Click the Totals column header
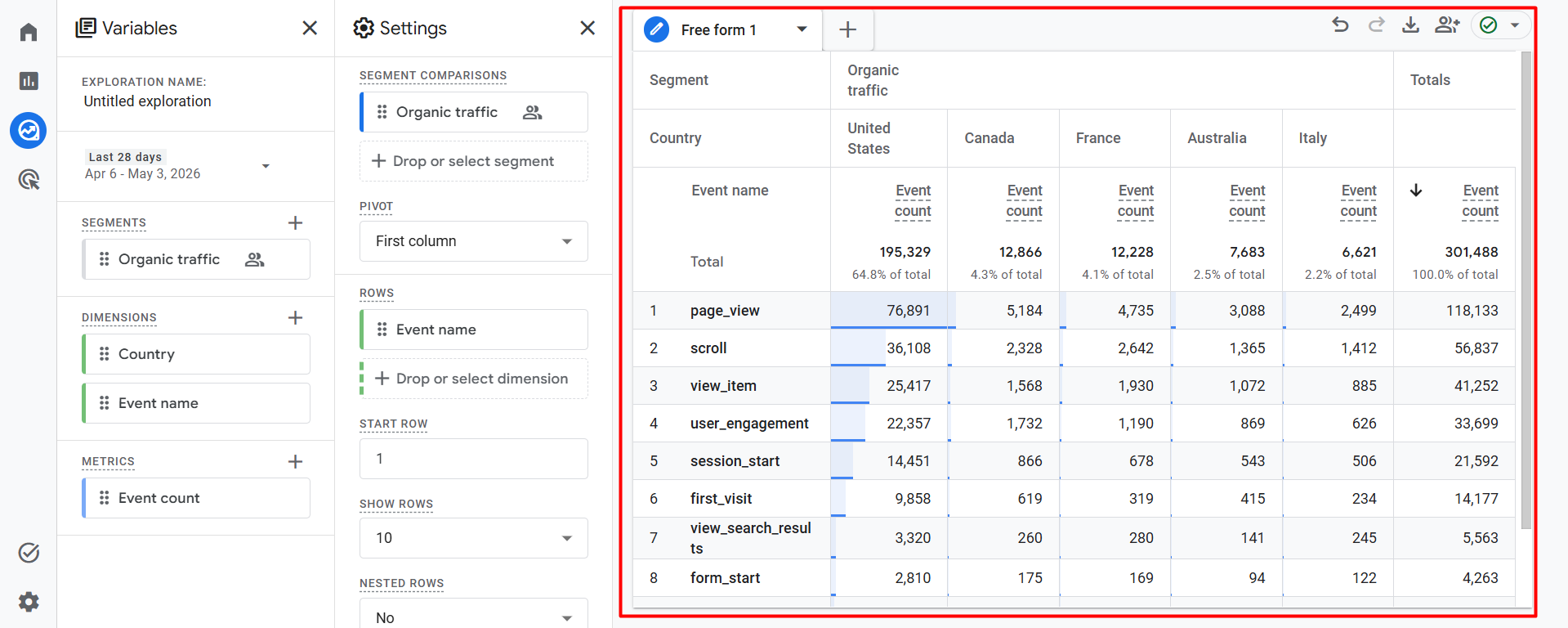This screenshot has width=1568, height=628. click(1430, 80)
